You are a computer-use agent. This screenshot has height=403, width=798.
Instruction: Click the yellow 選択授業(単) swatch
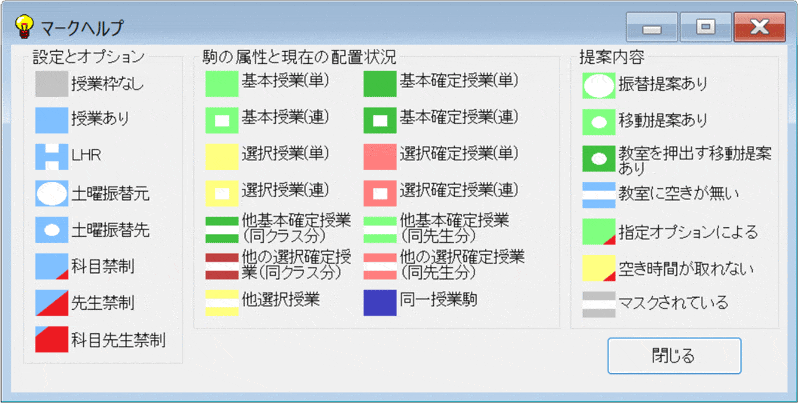pyautogui.click(x=221, y=156)
